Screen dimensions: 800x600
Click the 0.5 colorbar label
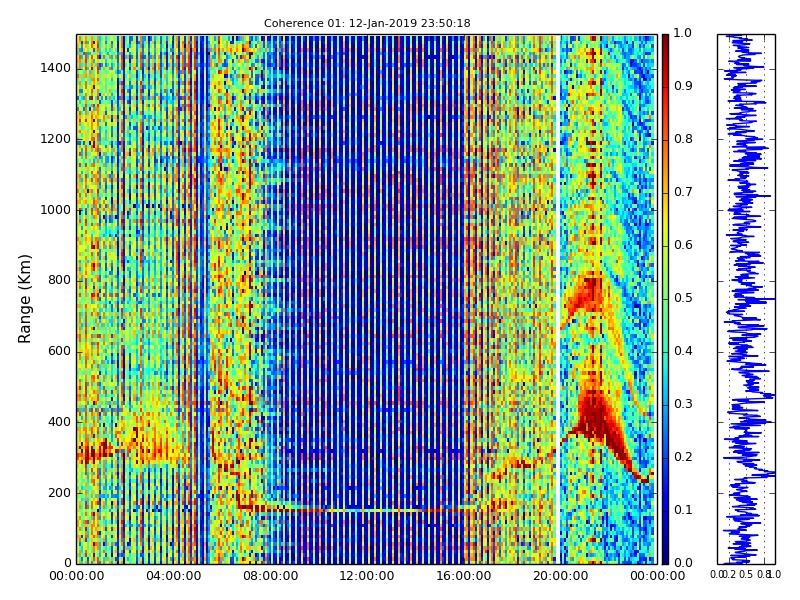[683, 298]
